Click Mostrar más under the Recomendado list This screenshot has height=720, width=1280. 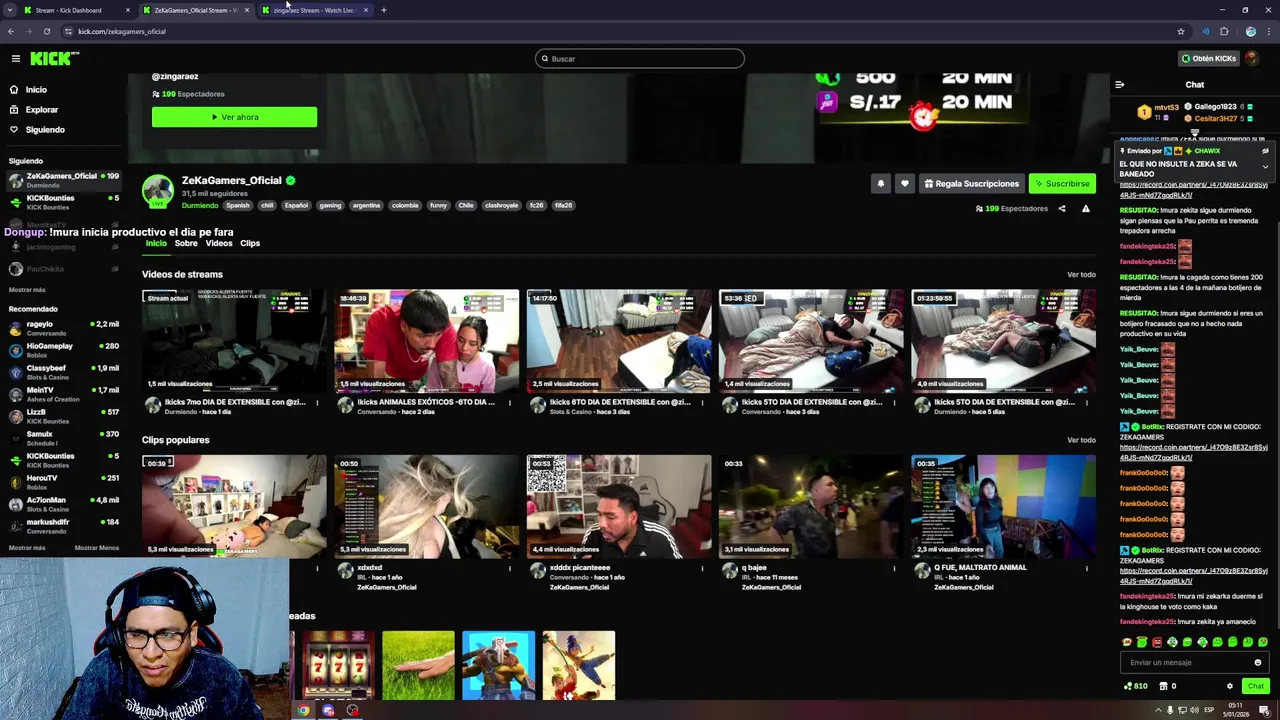27,548
